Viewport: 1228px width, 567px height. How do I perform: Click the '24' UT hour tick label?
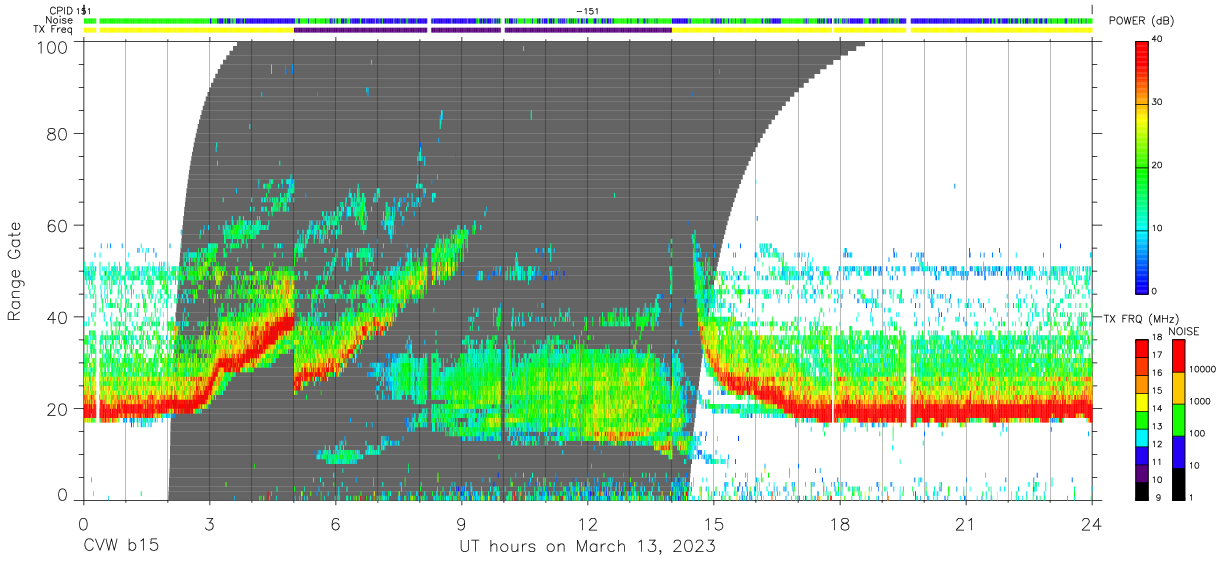point(1092,524)
